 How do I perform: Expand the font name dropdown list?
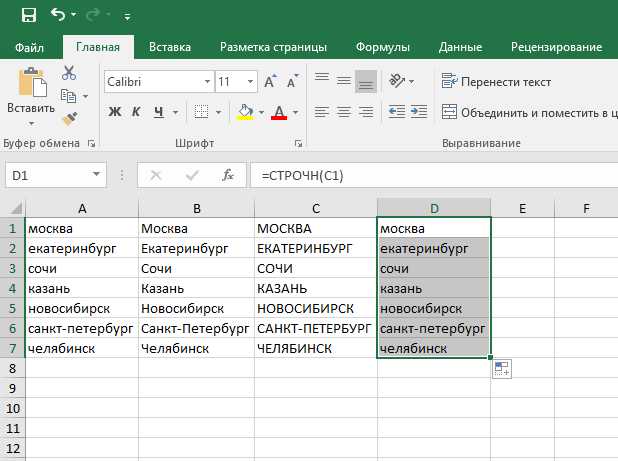click(207, 82)
